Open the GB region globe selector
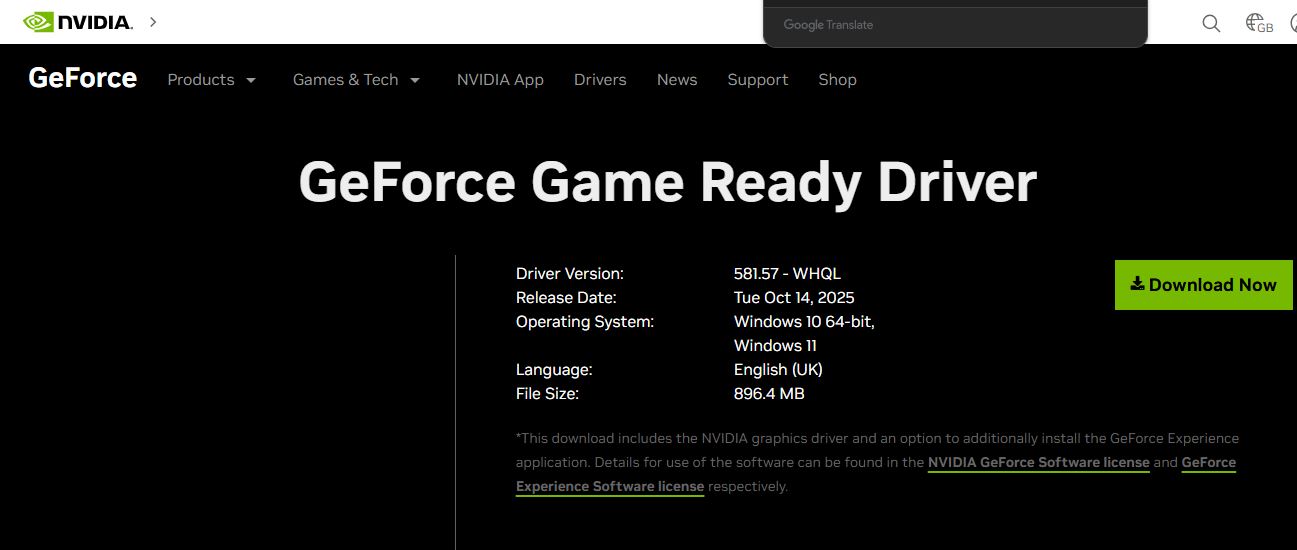Viewport: 1297px width, 550px height. click(1259, 23)
